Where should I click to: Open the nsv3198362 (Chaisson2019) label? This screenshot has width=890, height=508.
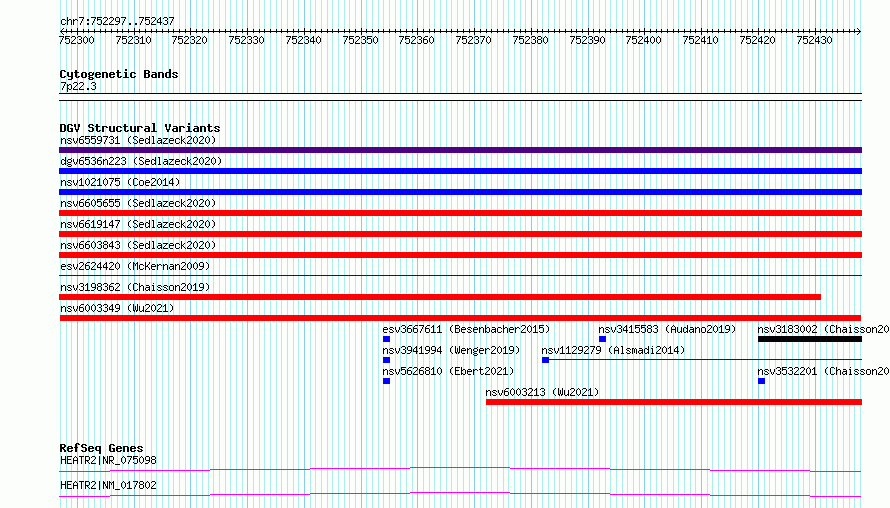[x=135, y=287]
